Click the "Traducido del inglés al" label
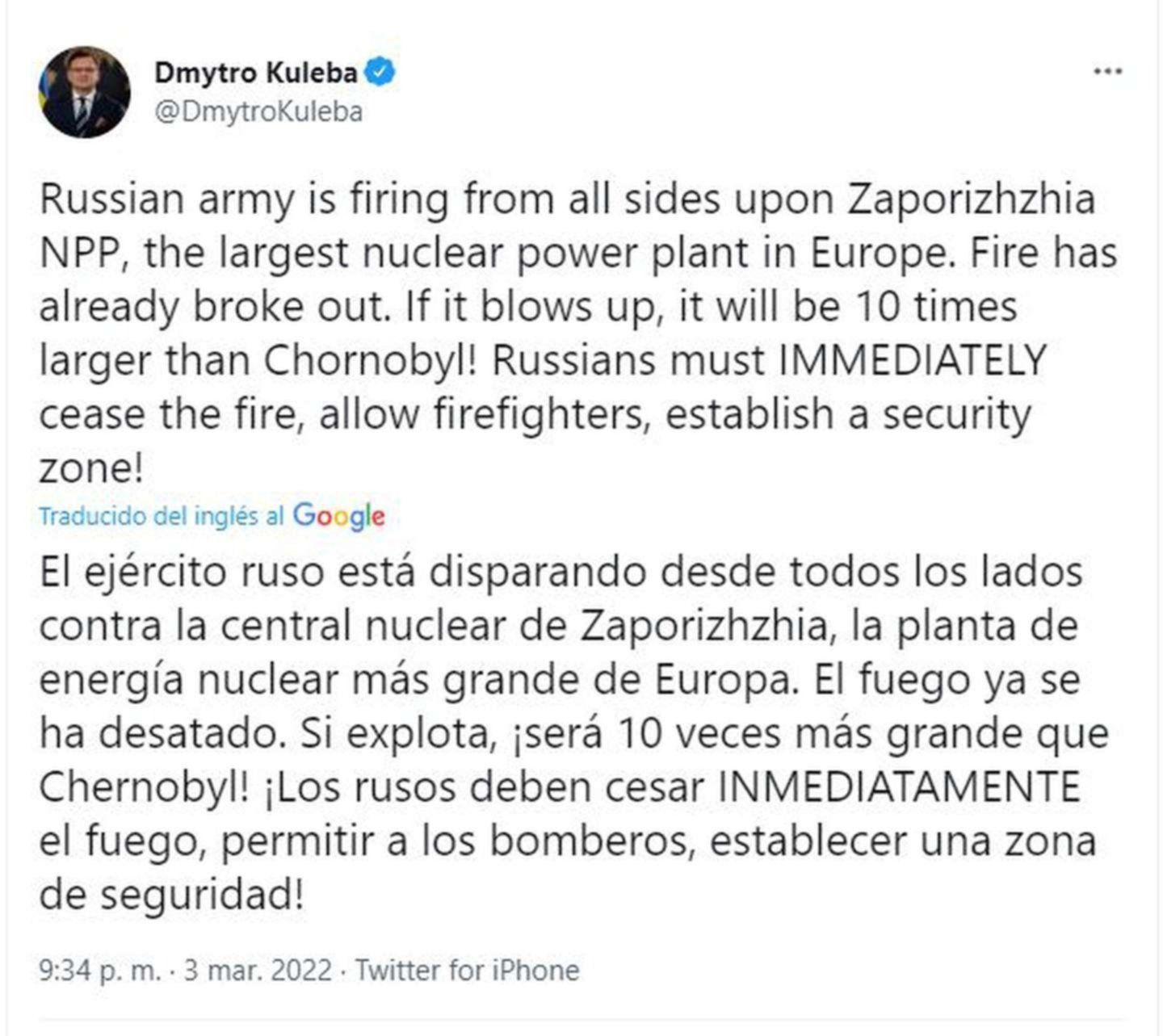Viewport: 1163px width, 1036px height. tap(162, 516)
